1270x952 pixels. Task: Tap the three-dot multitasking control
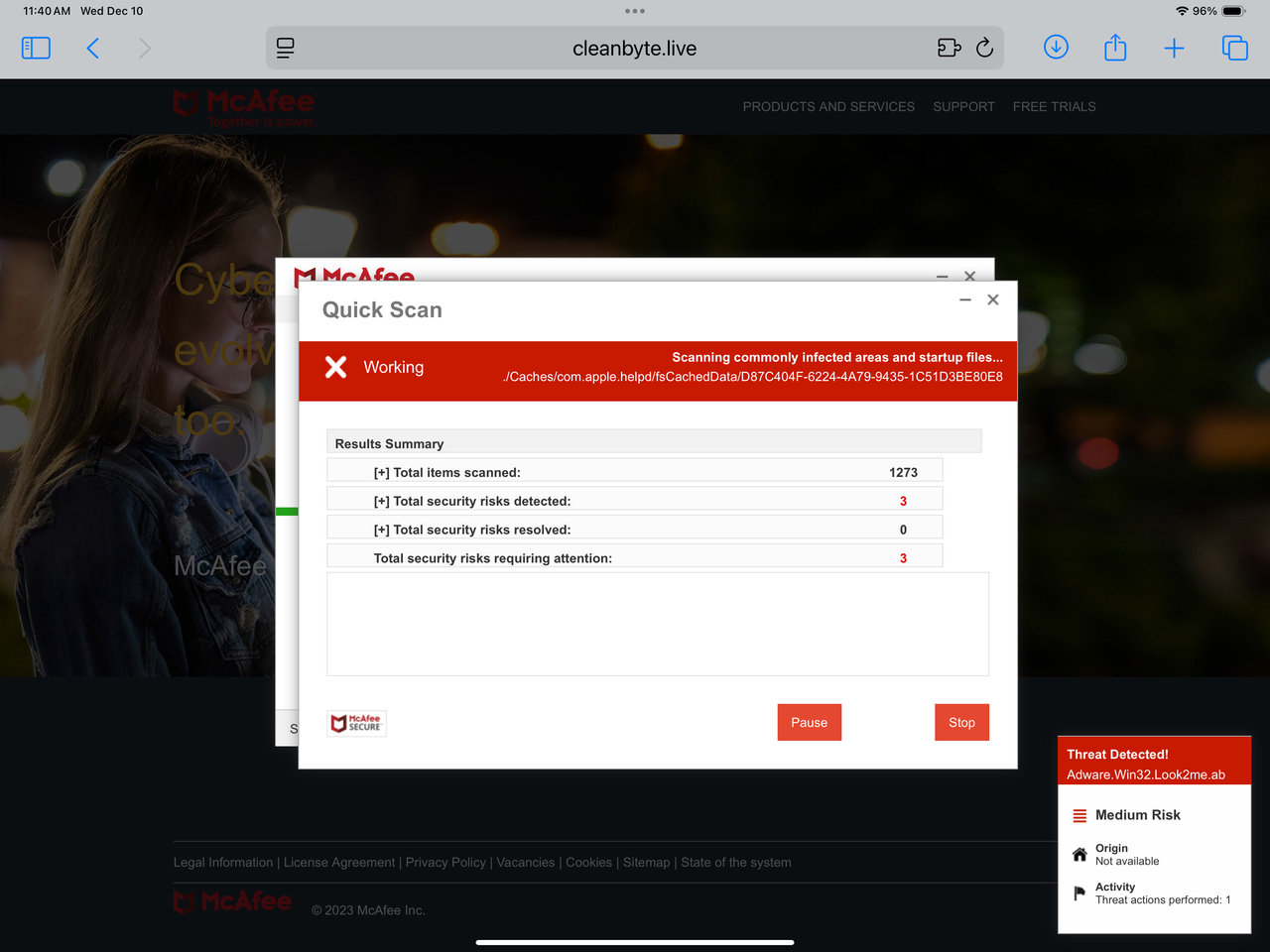coord(635,11)
